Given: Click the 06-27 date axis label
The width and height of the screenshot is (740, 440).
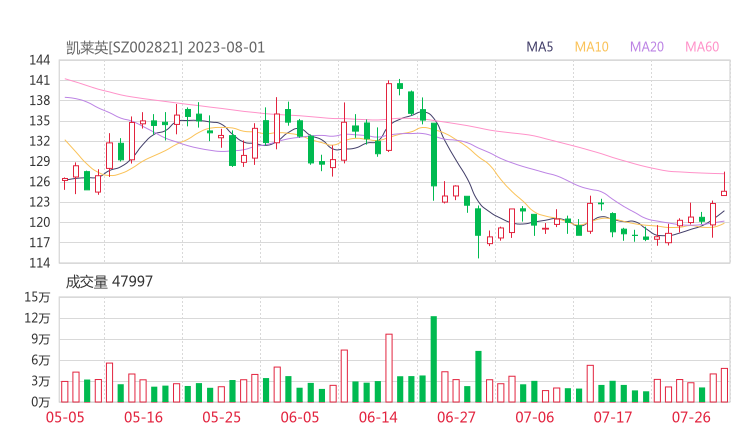Looking at the screenshot, I should (456, 417).
